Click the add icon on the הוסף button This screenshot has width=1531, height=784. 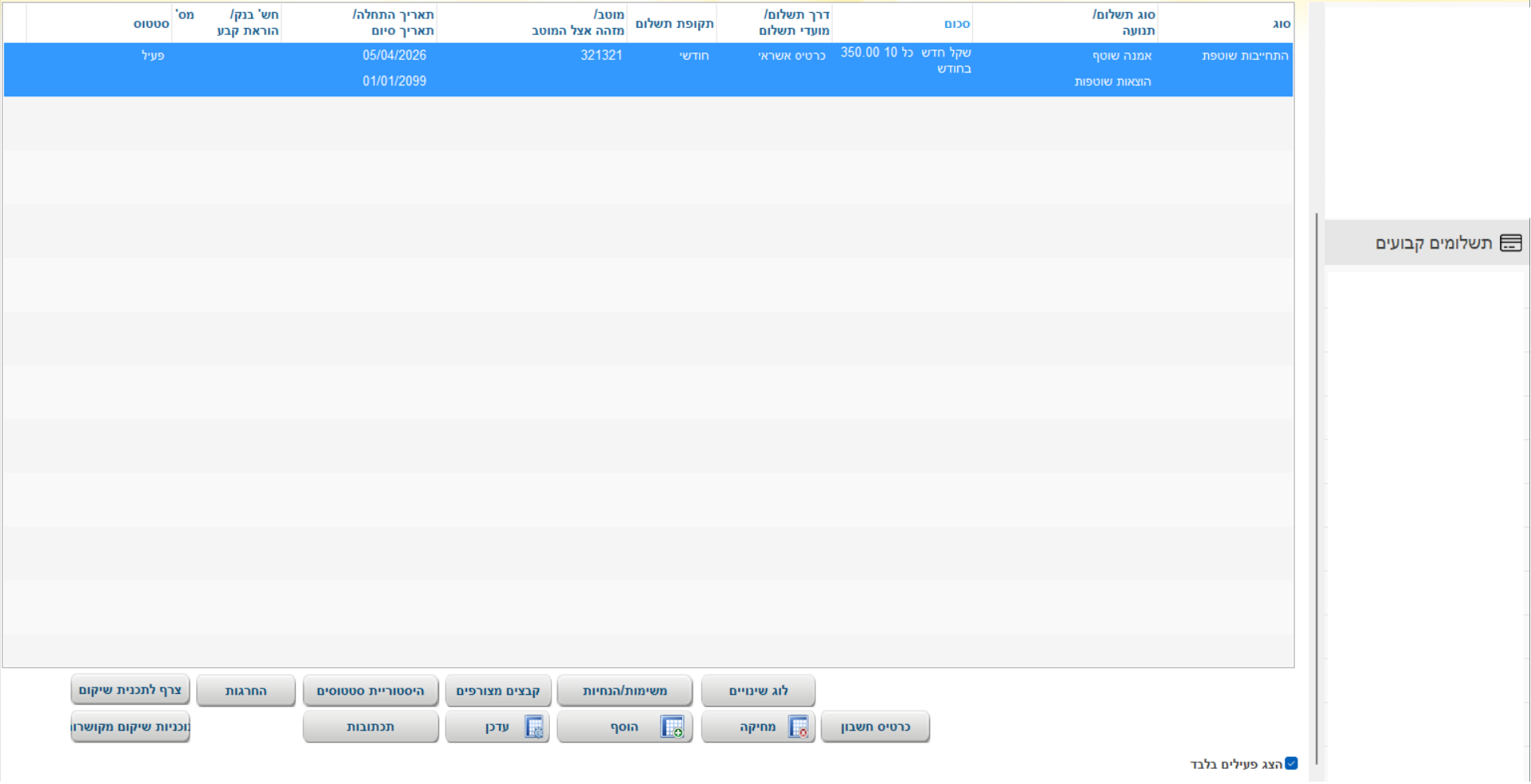[x=672, y=727]
